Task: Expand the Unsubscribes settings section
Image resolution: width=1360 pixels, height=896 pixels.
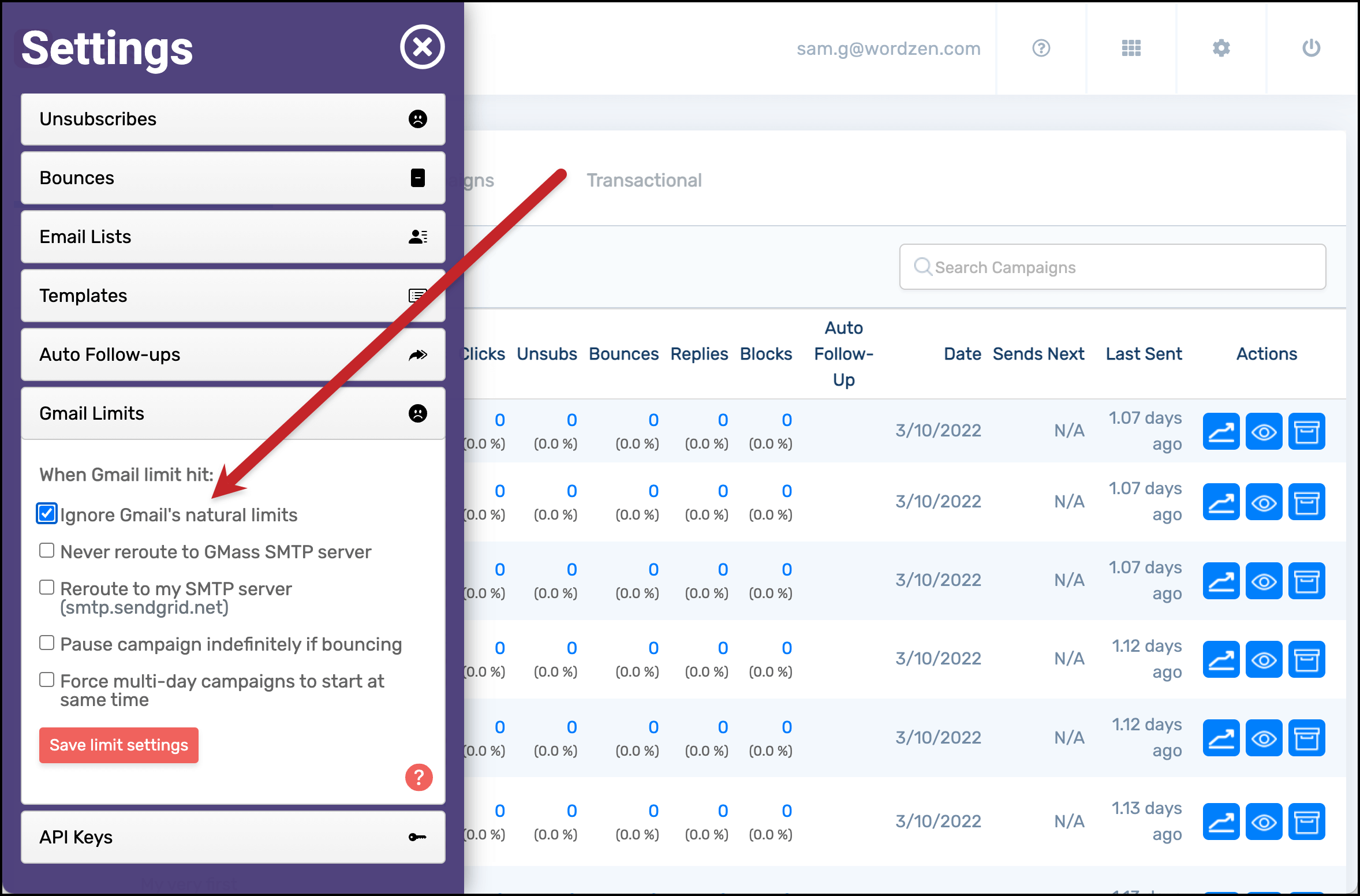Action: pyautogui.click(x=233, y=119)
